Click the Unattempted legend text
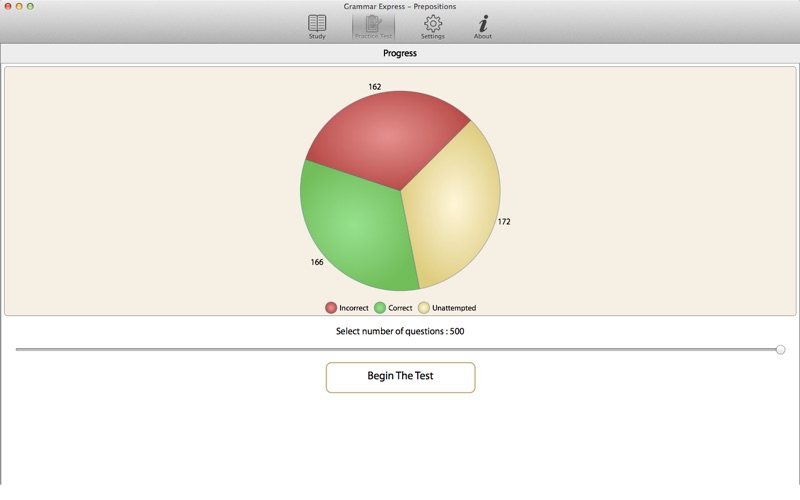The height and width of the screenshot is (500, 800). (x=454, y=308)
